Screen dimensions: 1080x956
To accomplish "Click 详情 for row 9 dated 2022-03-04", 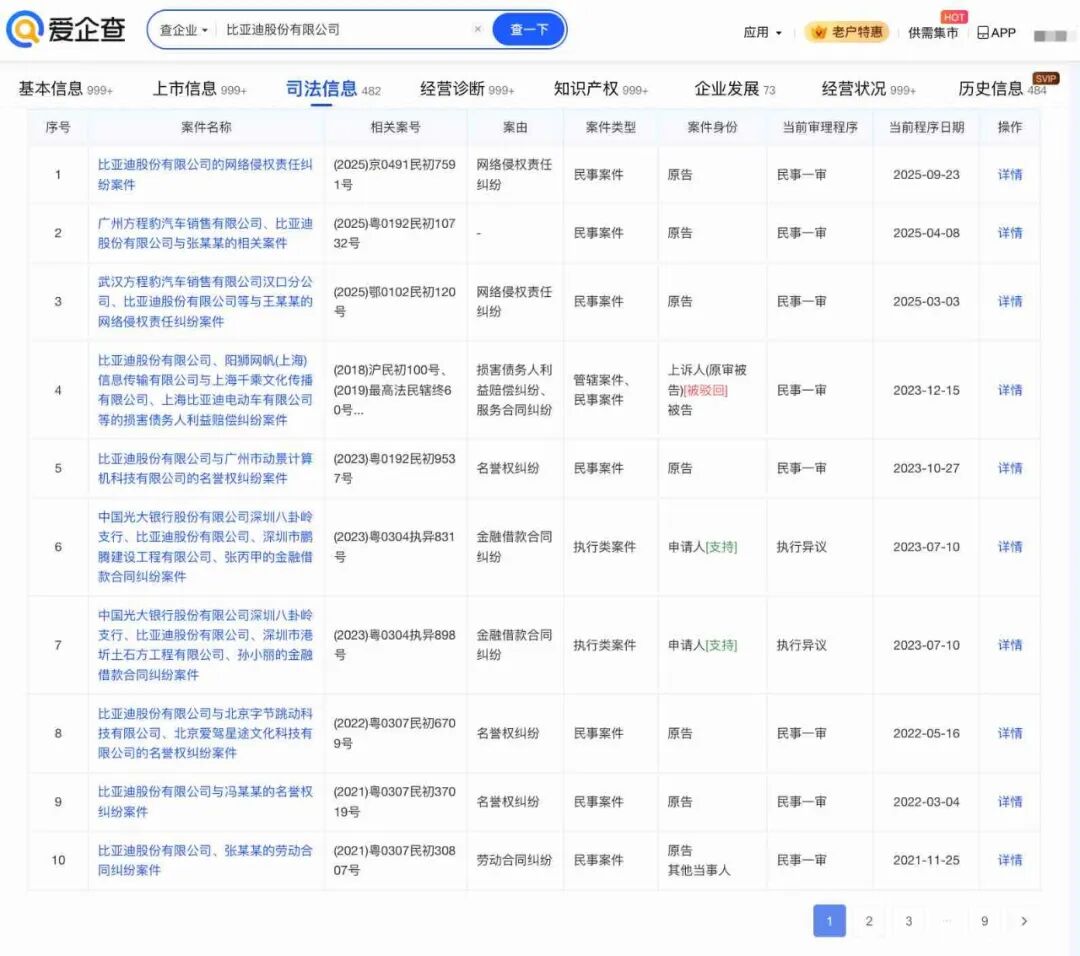I will 1010,801.
